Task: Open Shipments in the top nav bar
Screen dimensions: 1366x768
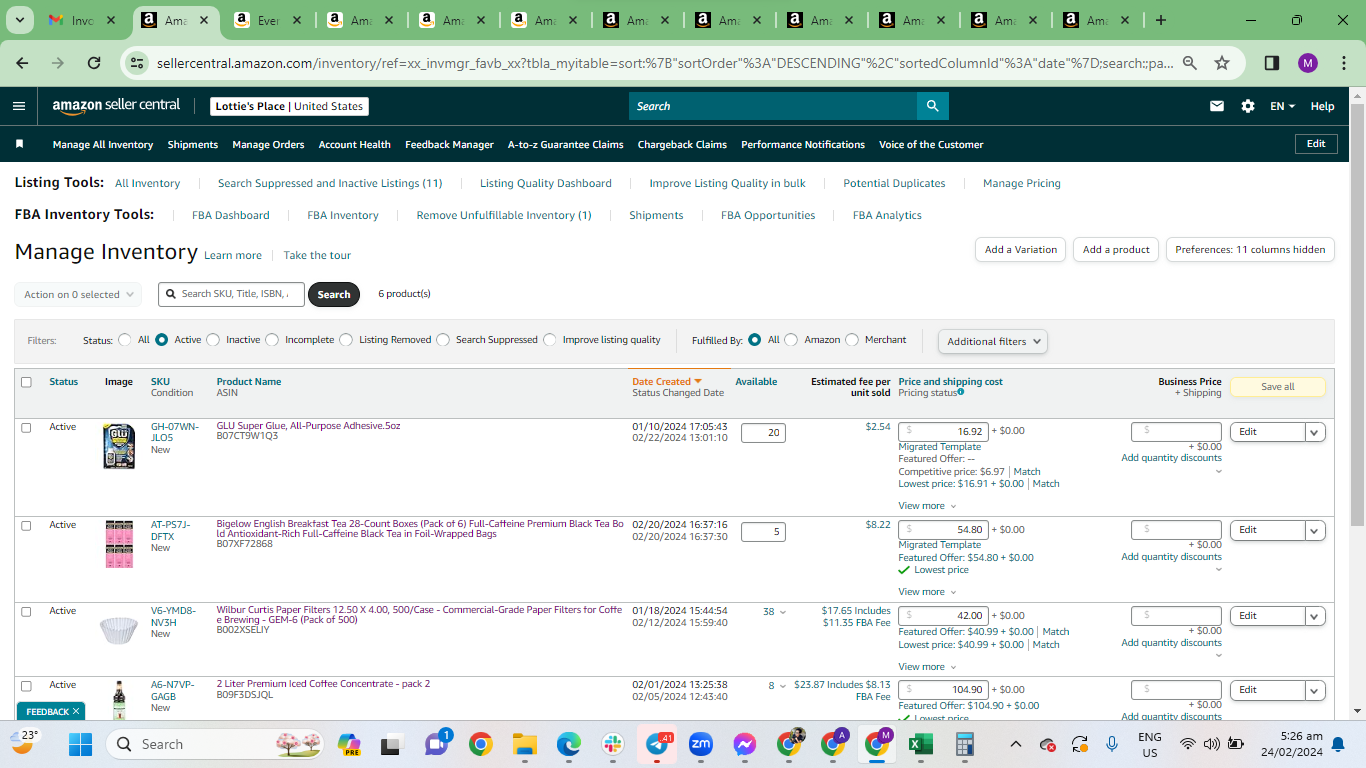Action: [x=193, y=144]
